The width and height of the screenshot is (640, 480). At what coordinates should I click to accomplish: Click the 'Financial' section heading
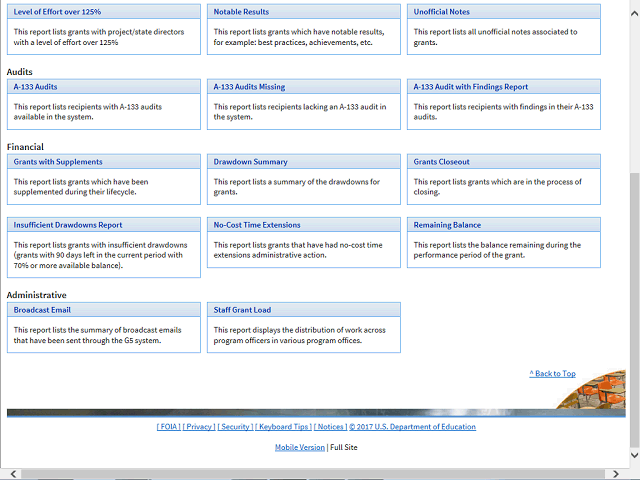click(25, 147)
